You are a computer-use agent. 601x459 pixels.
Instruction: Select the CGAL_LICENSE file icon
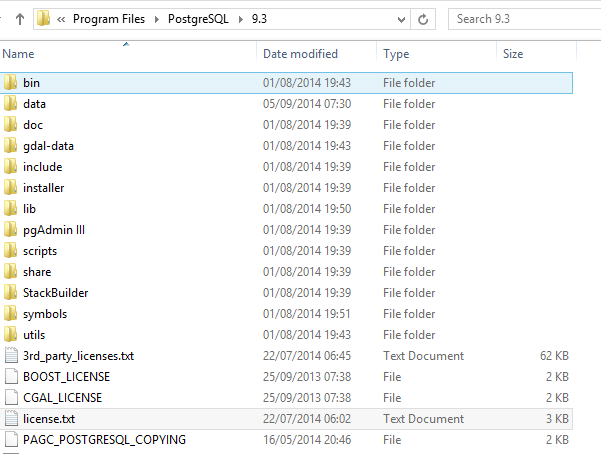pos(11,397)
